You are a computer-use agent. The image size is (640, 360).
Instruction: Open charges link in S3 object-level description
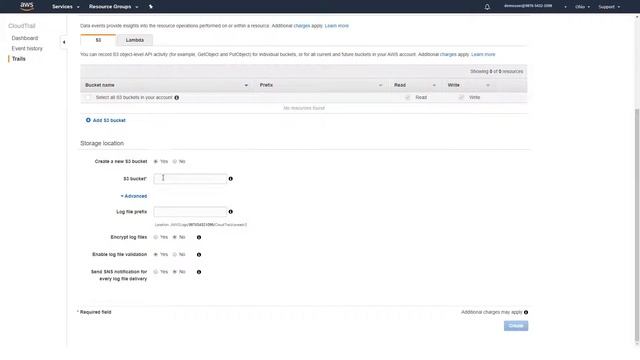pos(448,54)
